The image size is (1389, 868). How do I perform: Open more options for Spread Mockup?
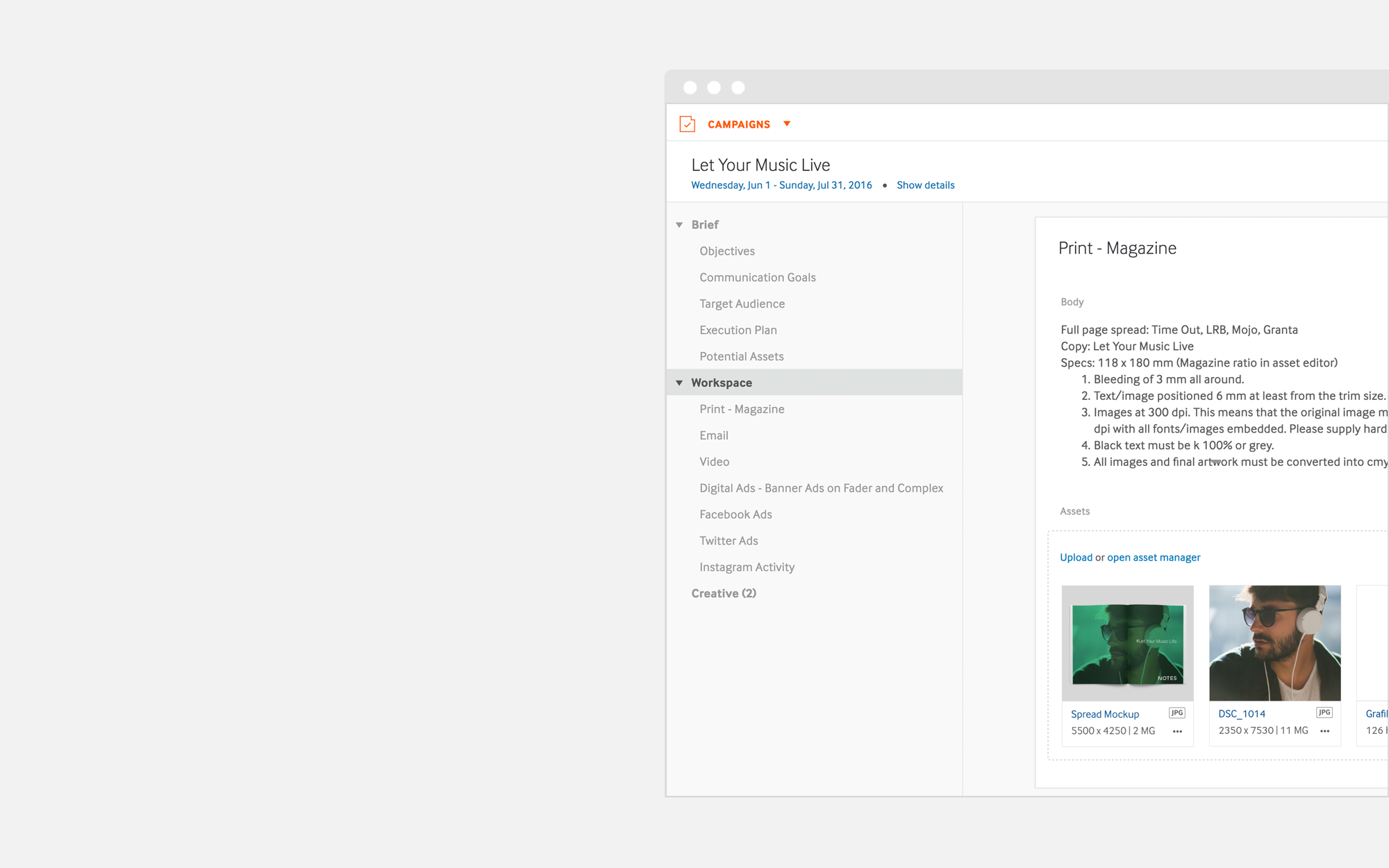tap(1177, 731)
